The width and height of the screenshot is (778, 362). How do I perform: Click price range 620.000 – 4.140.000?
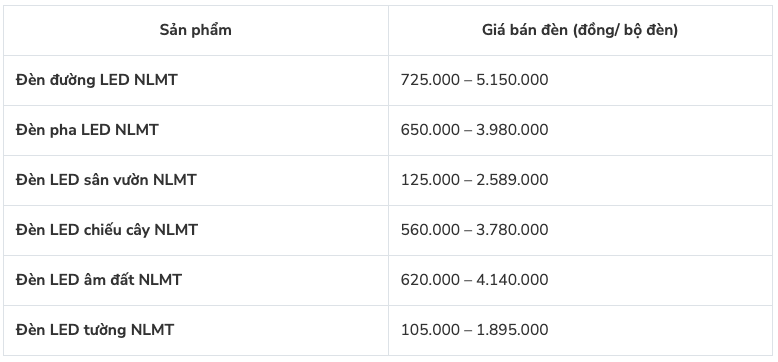coord(474,280)
